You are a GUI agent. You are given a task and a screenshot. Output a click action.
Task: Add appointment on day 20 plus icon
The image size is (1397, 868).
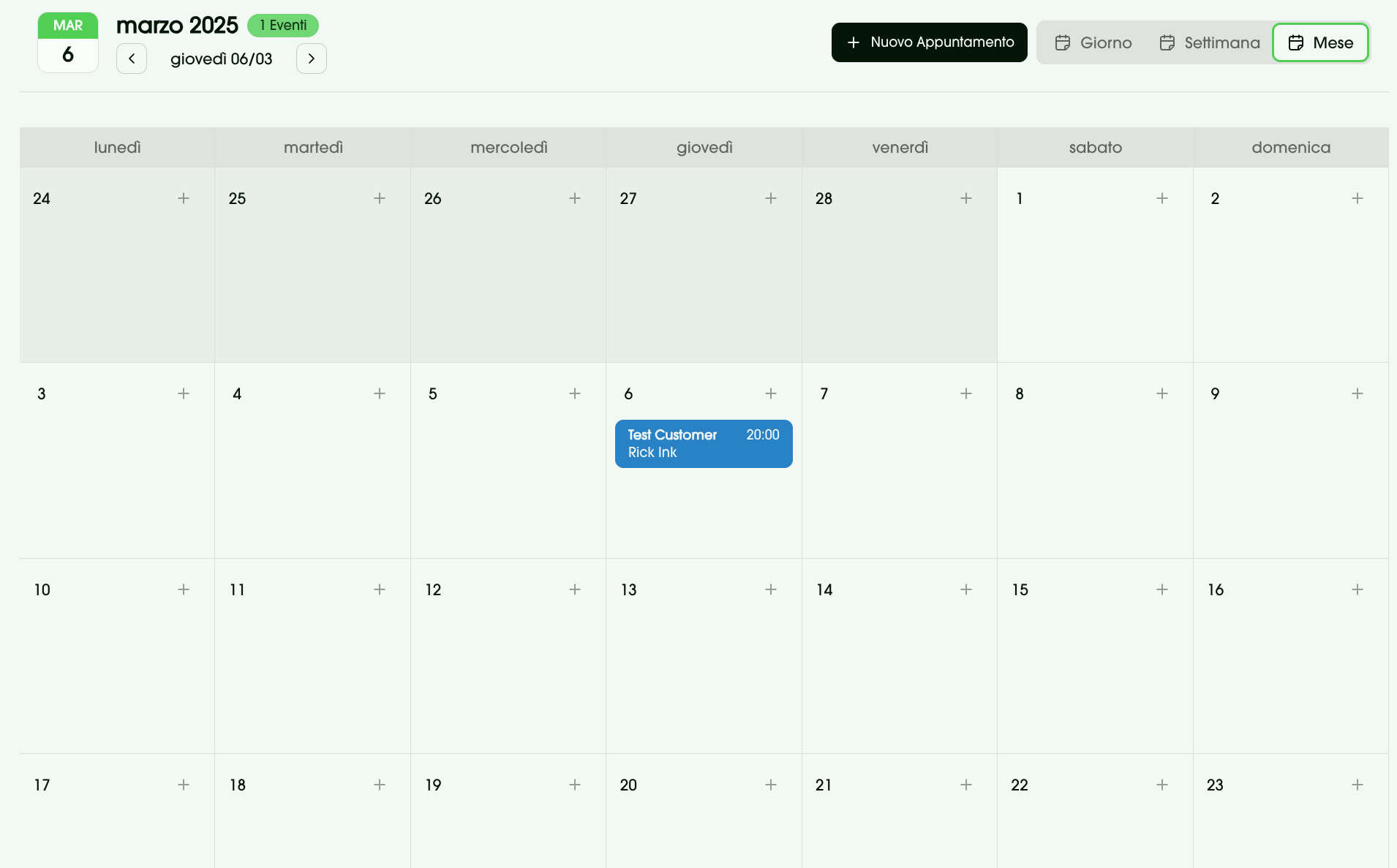[771, 785]
